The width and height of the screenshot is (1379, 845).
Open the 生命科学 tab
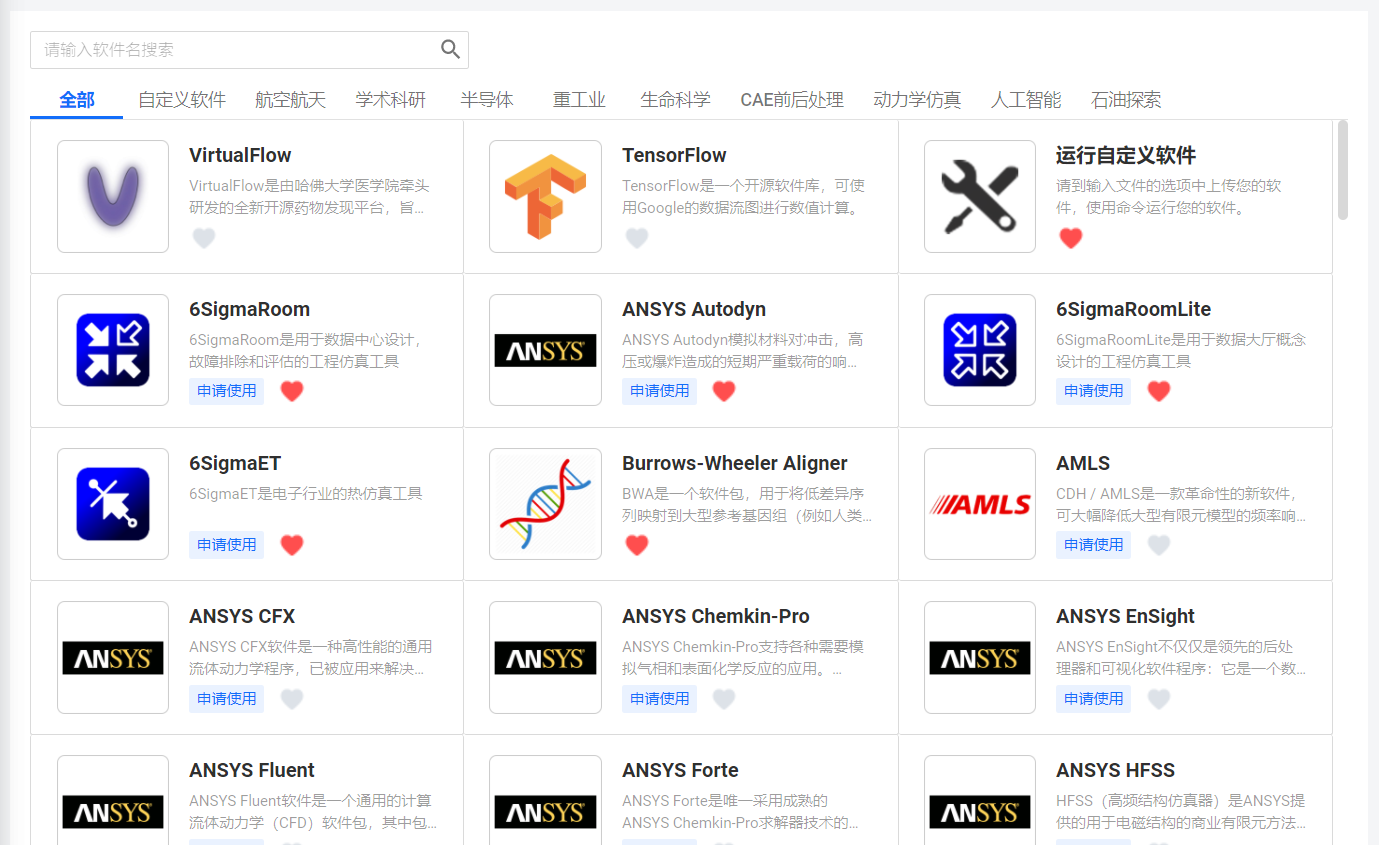pyautogui.click(x=675, y=100)
